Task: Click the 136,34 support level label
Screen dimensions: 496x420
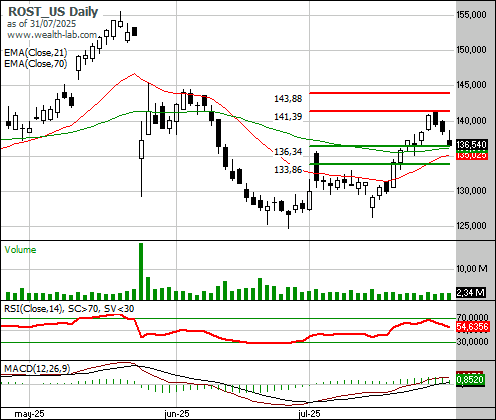Action: (288, 152)
